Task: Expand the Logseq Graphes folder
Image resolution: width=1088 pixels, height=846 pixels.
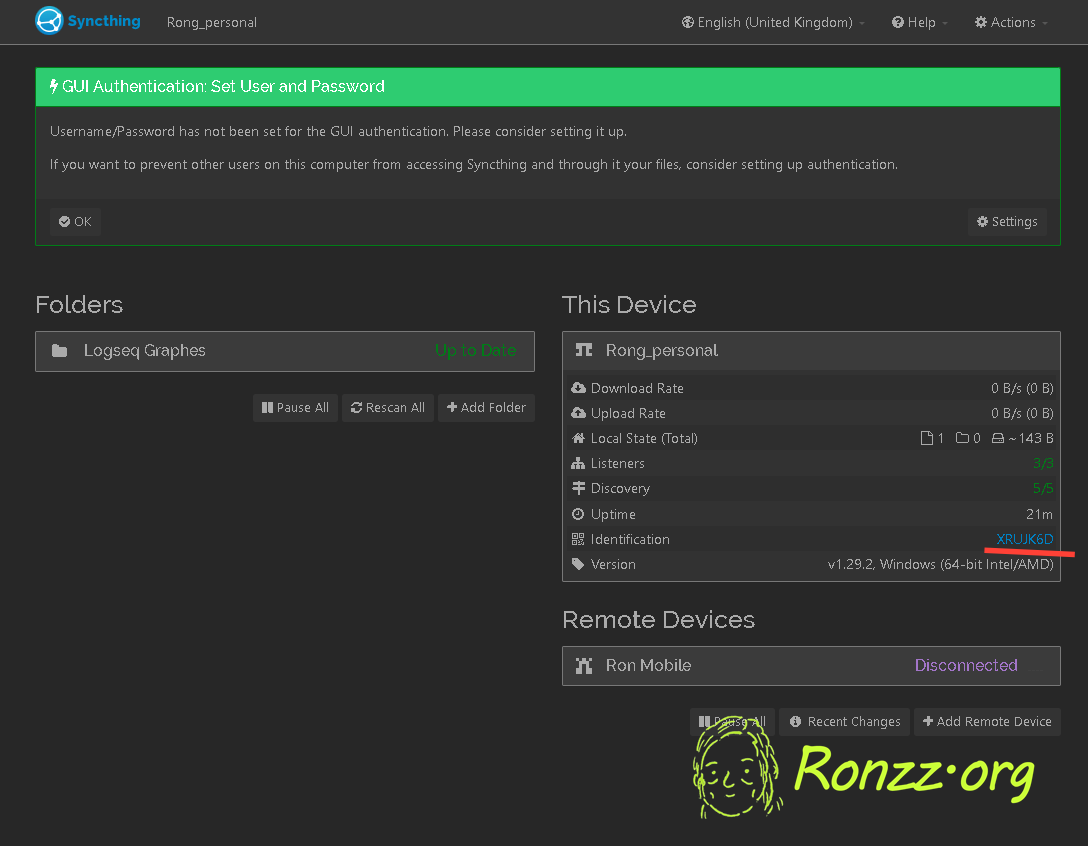Action: click(x=284, y=351)
